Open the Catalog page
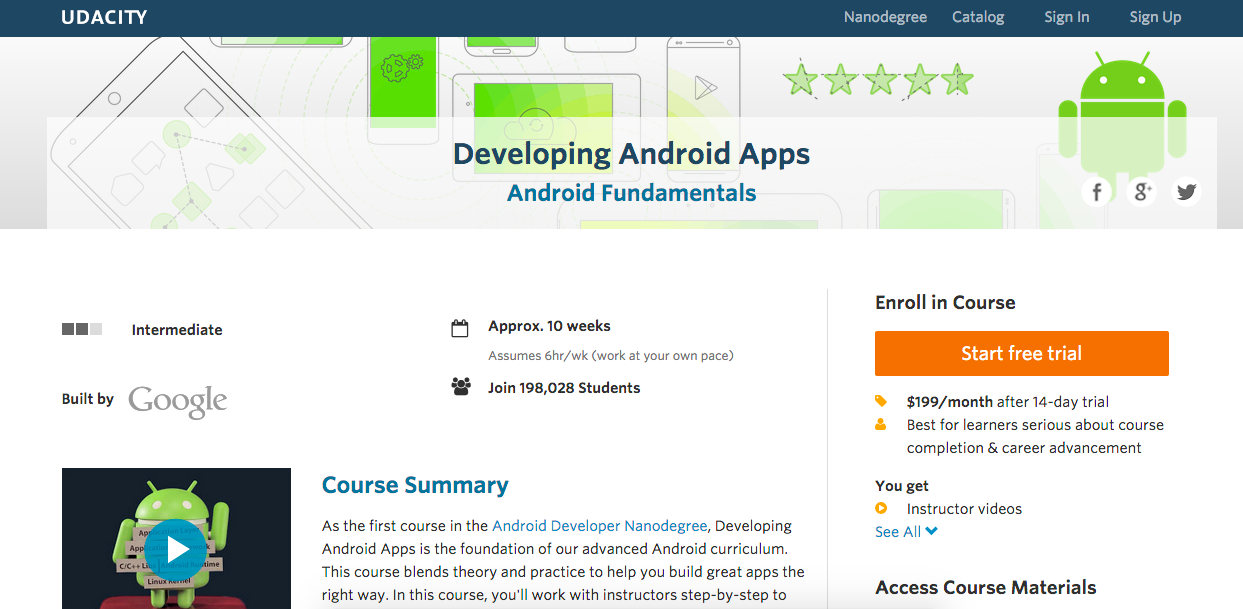This screenshot has width=1243, height=609. tap(978, 17)
